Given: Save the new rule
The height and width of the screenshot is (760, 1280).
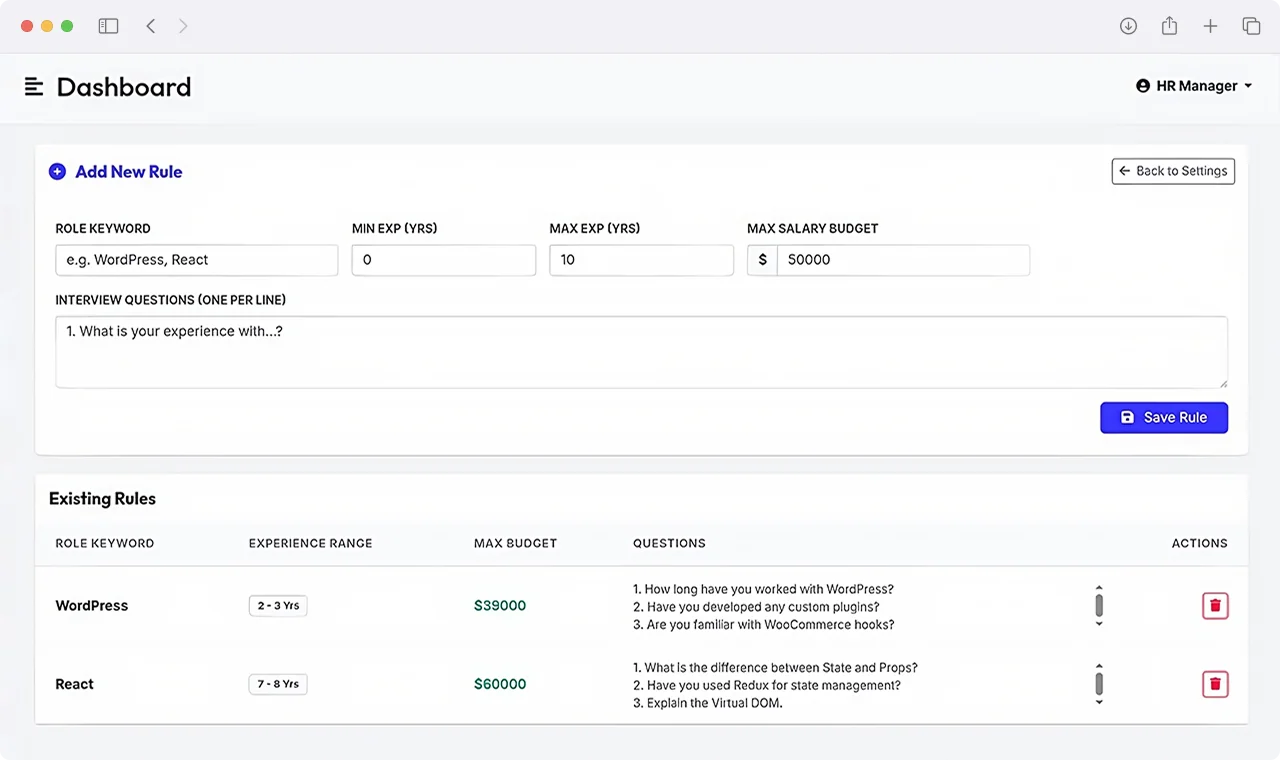Looking at the screenshot, I should pyautogui.click(x=1164, y=417).
